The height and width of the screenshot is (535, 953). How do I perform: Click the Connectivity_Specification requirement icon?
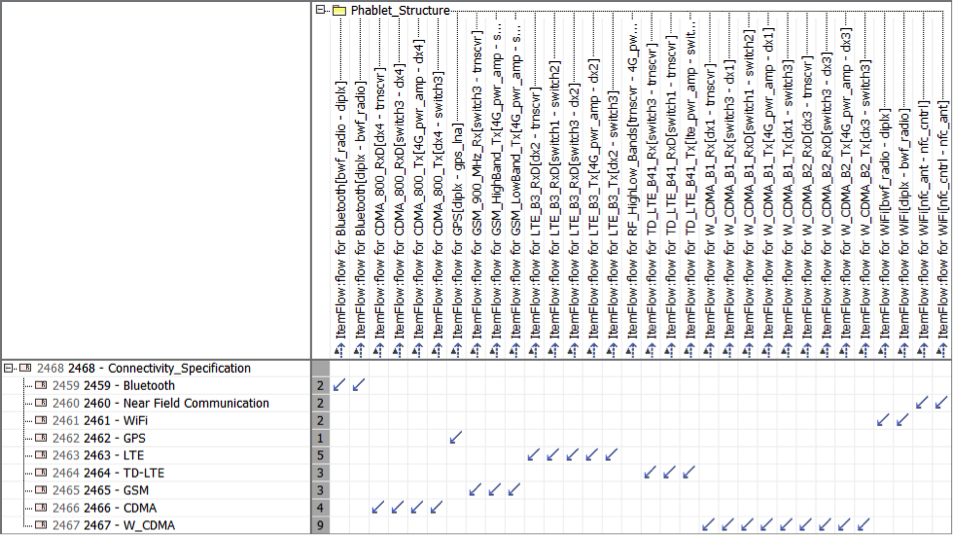point(26,368)
